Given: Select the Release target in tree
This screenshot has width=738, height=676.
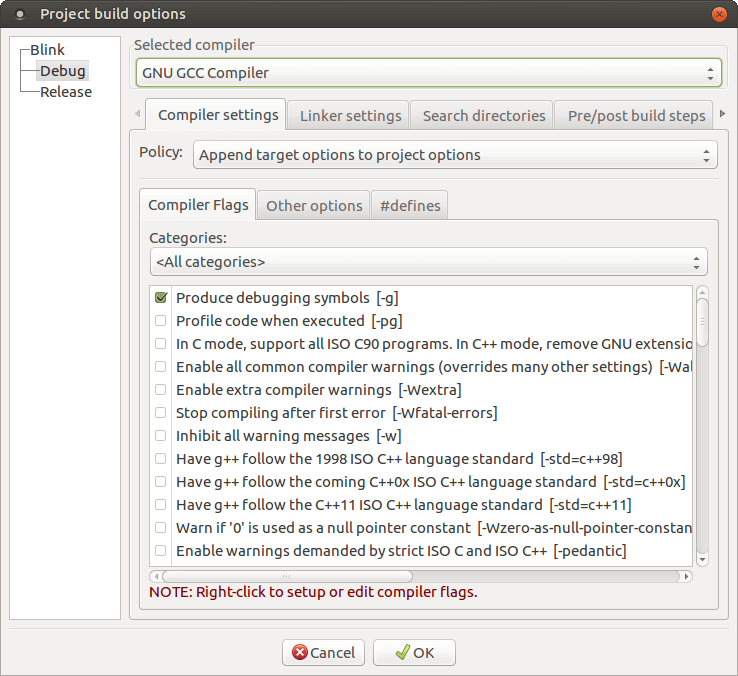Looking at the screenshot, I should click(x=66, y=92).
